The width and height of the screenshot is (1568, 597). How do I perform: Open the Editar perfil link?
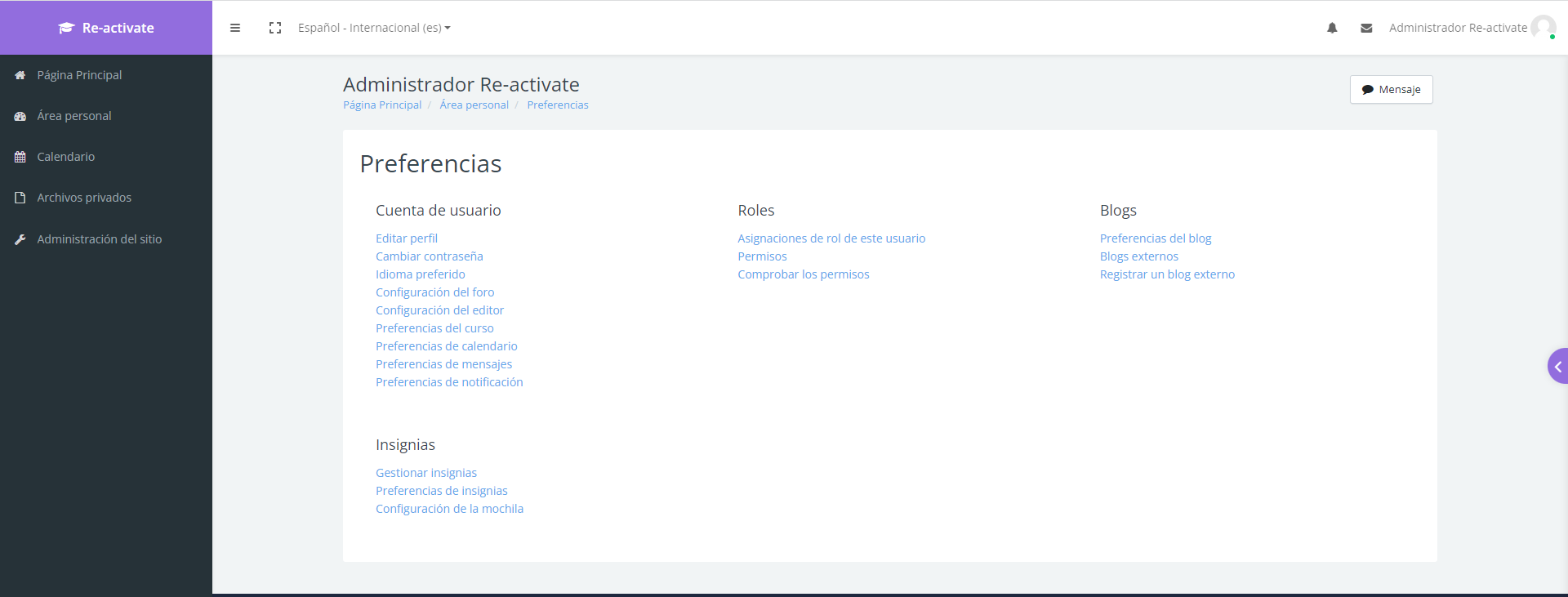coord(407,238)
